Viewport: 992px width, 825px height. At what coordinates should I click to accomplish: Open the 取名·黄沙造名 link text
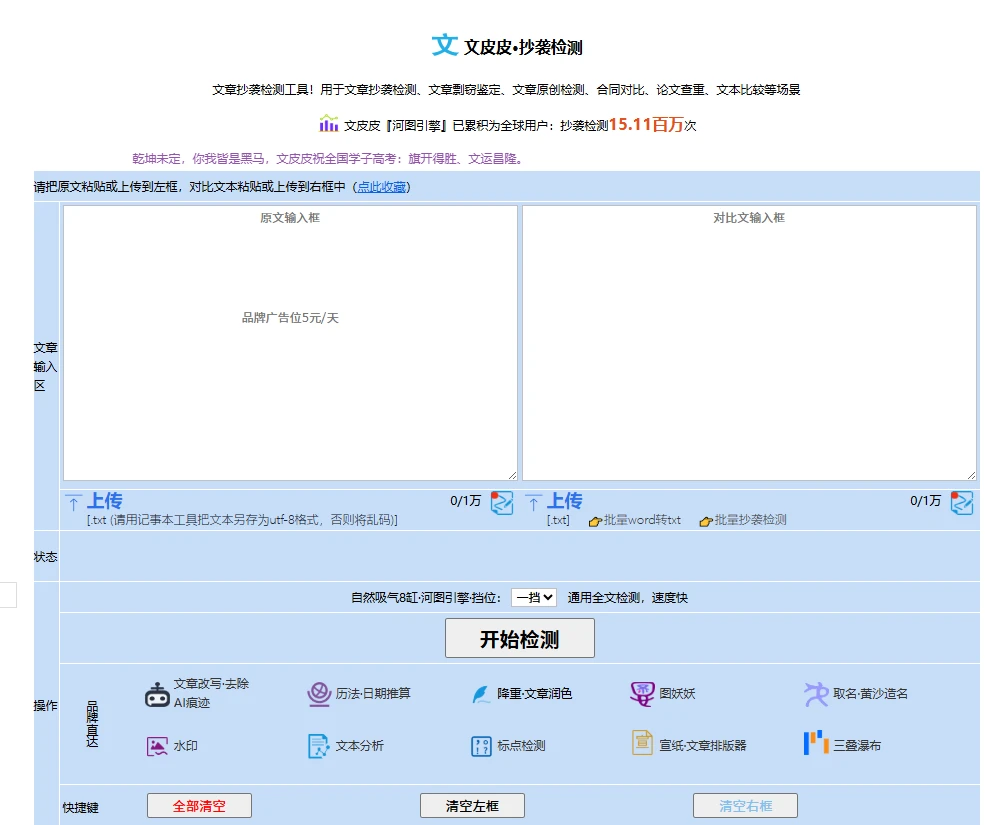pyautogui.click(x=871, y=694)
